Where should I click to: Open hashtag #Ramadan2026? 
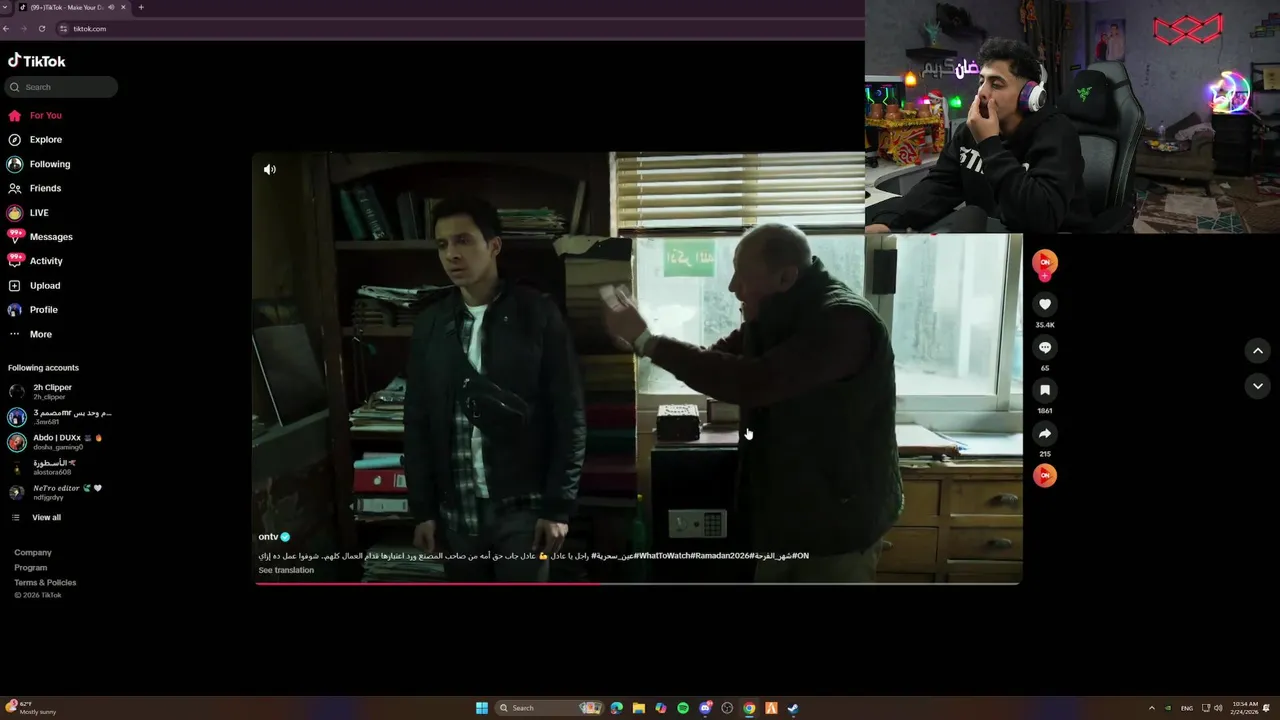tap(719, 556)
